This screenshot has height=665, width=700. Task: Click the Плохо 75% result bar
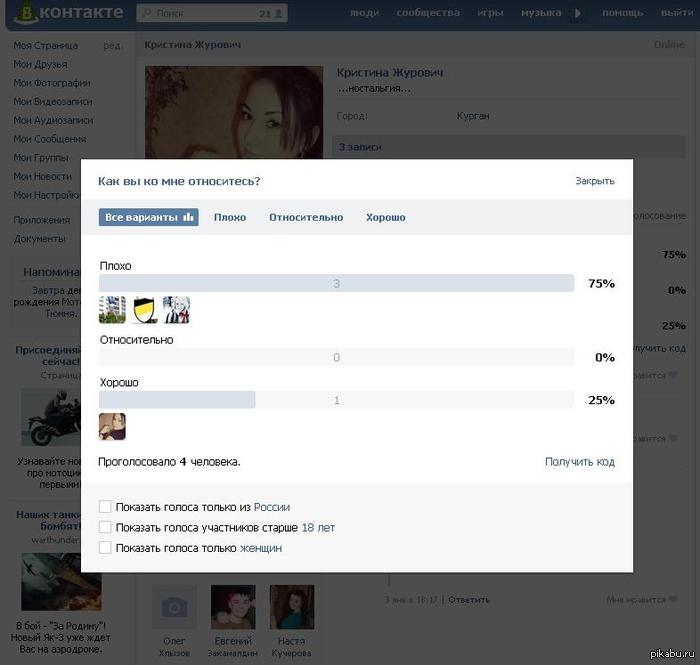(x=336, y=284)
